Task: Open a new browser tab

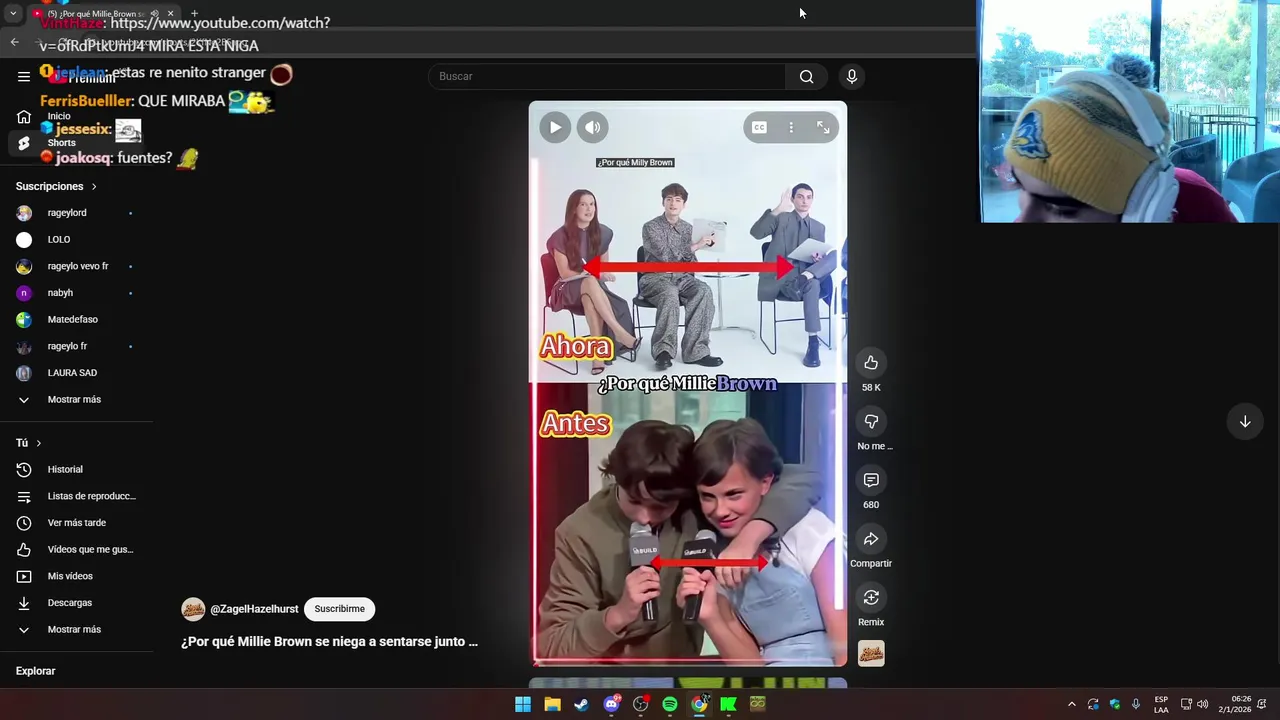Action: [x=194, y=14]
